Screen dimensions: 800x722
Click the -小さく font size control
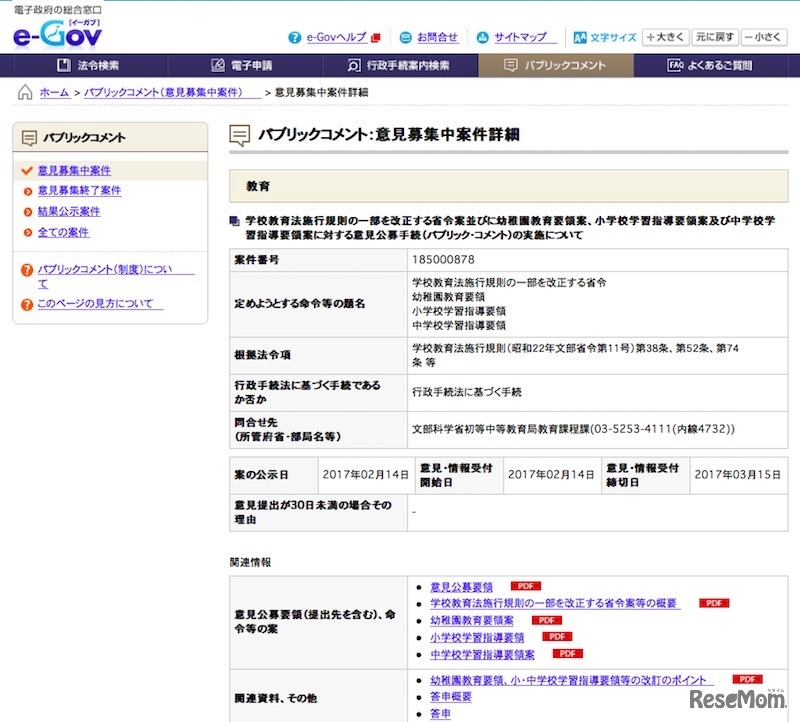click(x=761, y=35)
